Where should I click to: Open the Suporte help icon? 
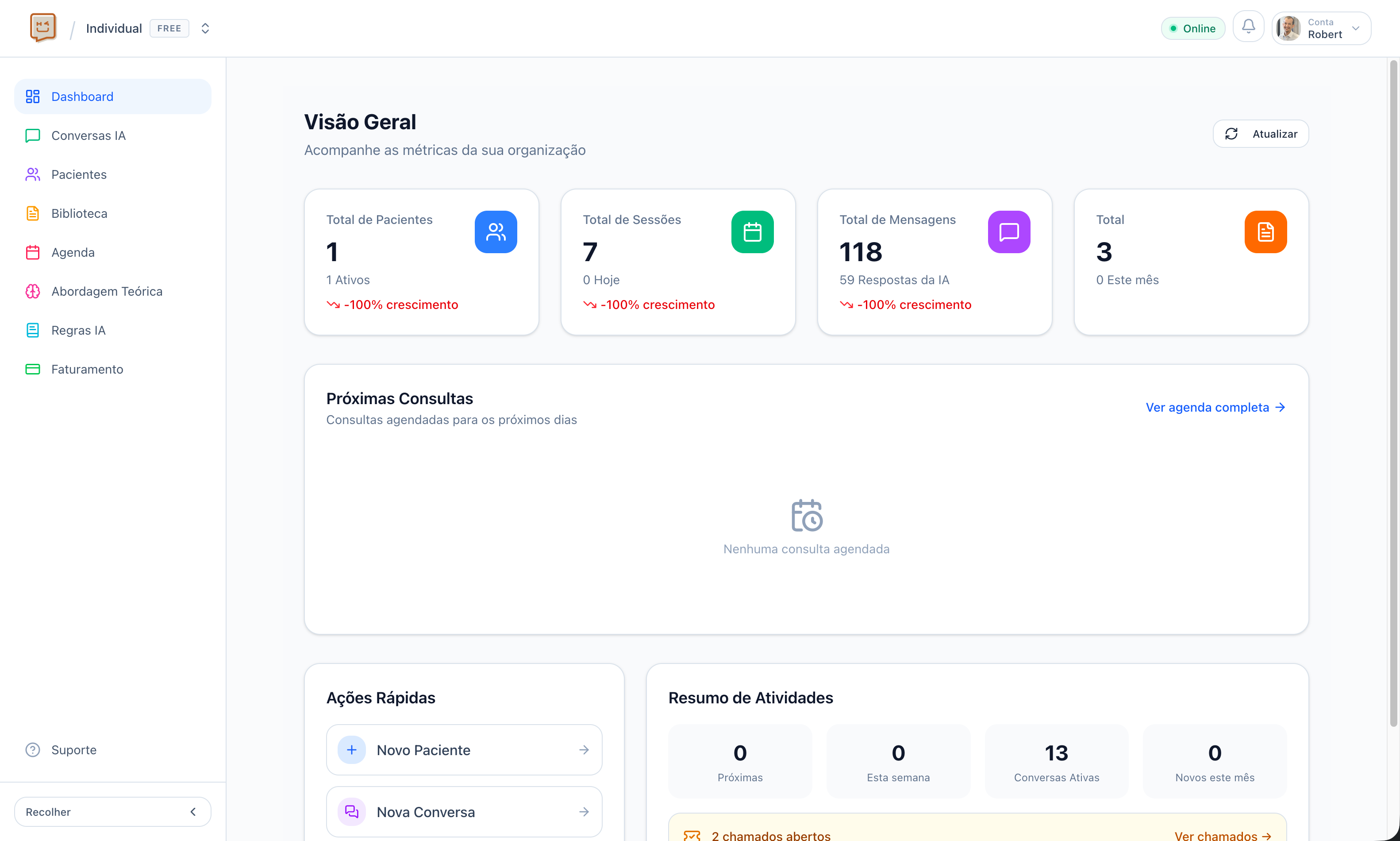click(32, 749)
